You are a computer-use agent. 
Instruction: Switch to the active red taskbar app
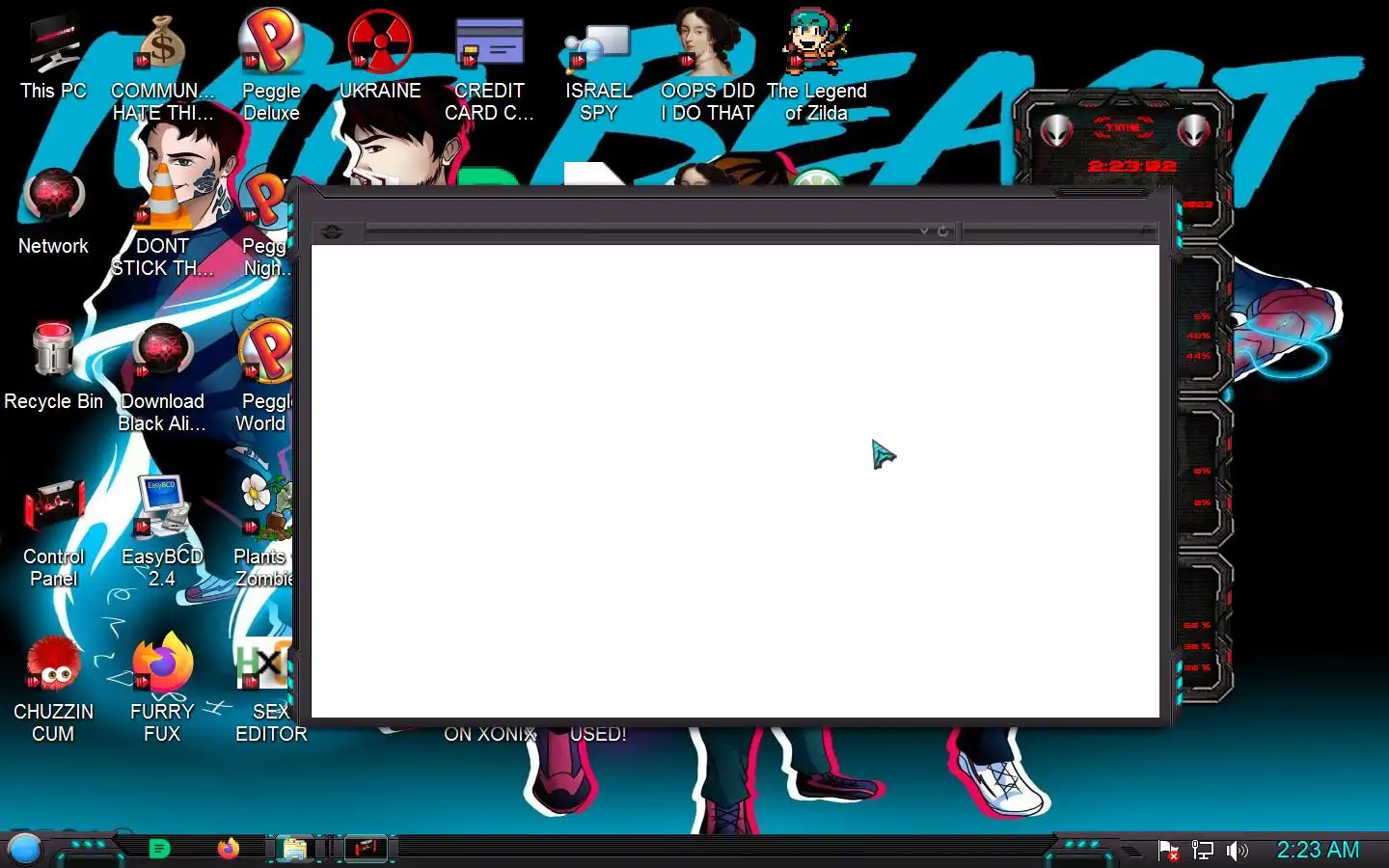coord(366,849)
